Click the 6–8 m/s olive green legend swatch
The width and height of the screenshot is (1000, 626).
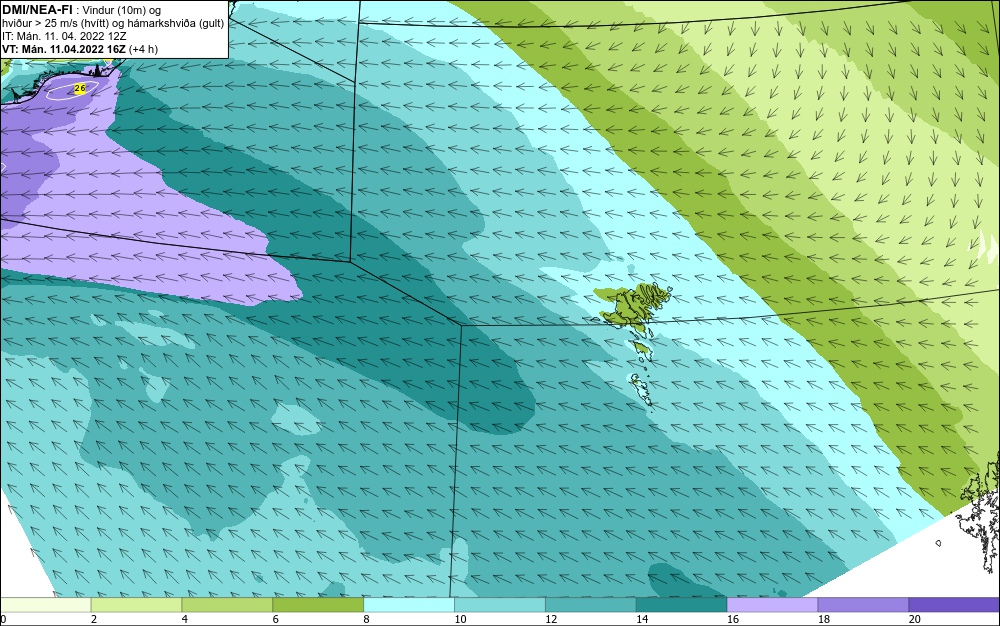pos(318,604)
